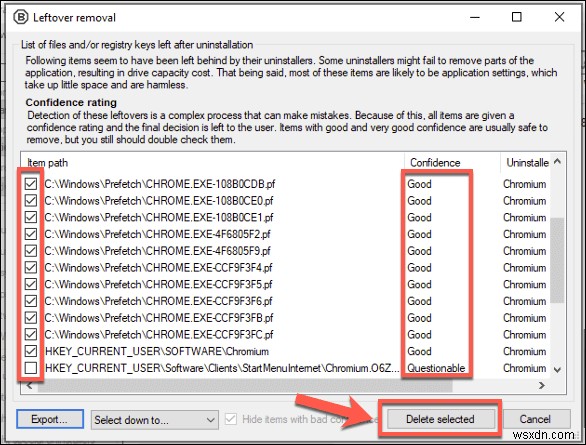Toggle checkbox for CHROME.EXE-CCF9F3F6.pf

[31, 301]
